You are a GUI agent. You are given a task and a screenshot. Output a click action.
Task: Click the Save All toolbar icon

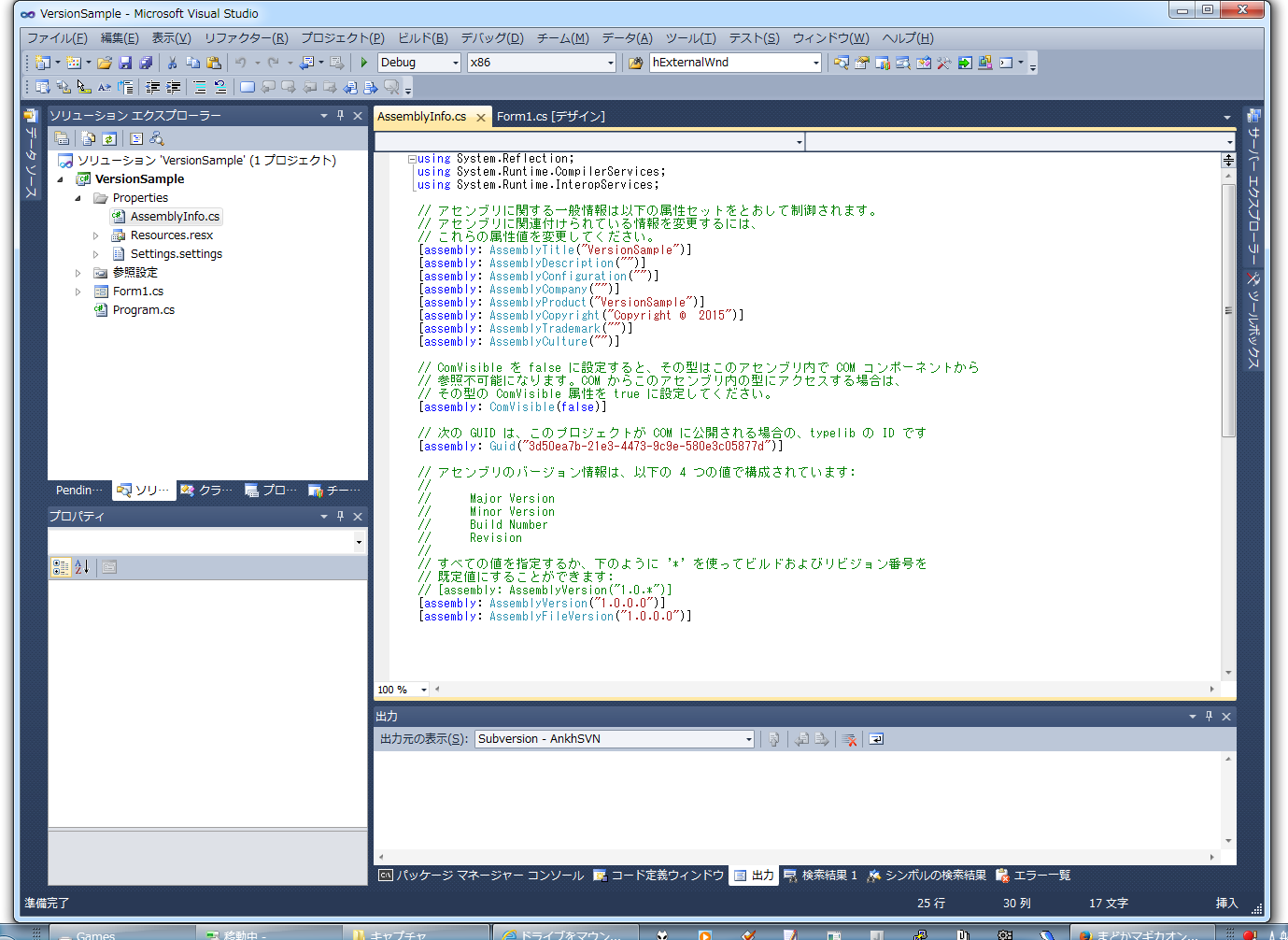[x=146, y=63]
